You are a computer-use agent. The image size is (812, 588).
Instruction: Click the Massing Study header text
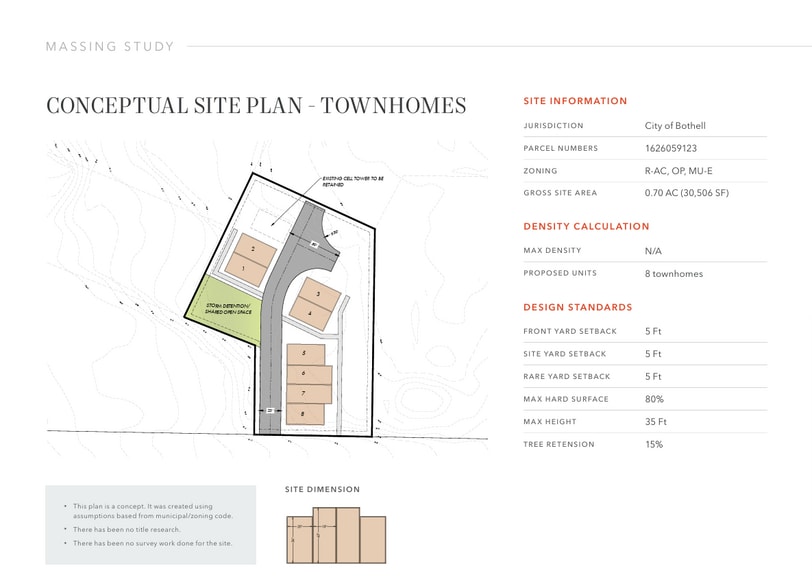[x=110, y=46]
